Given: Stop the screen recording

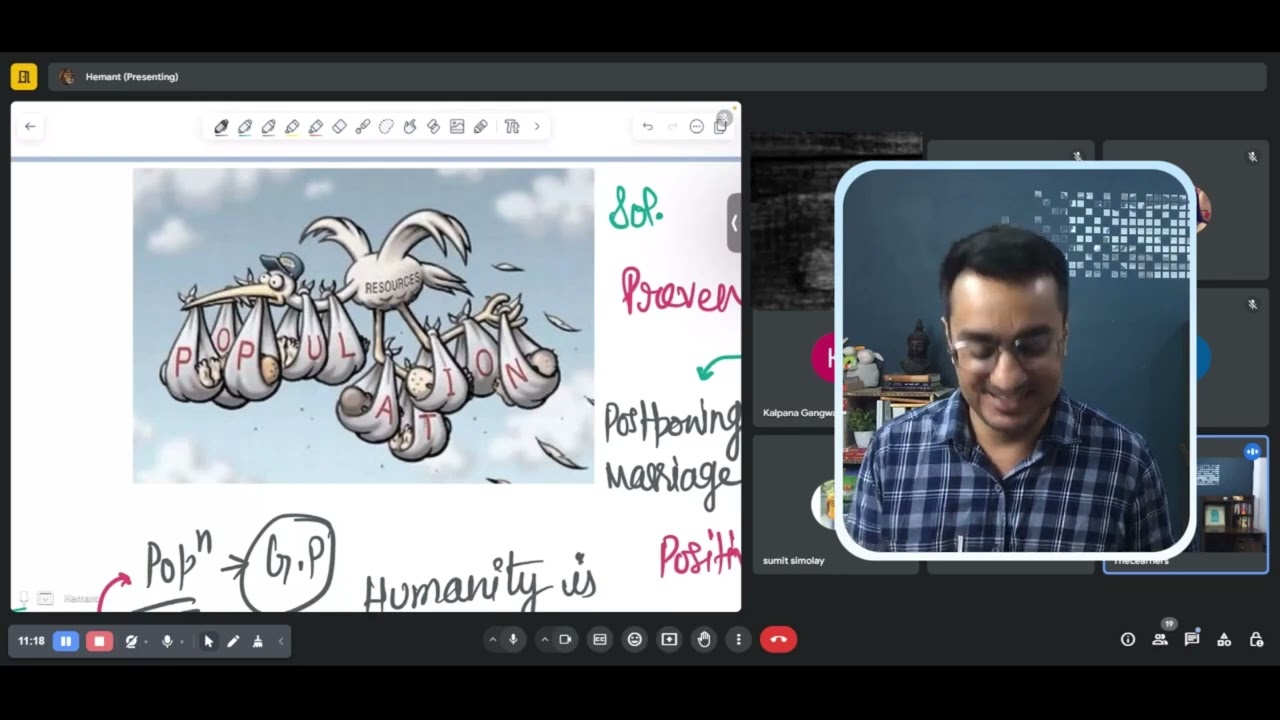Looking at the screenshot, I should click(99, 641).
